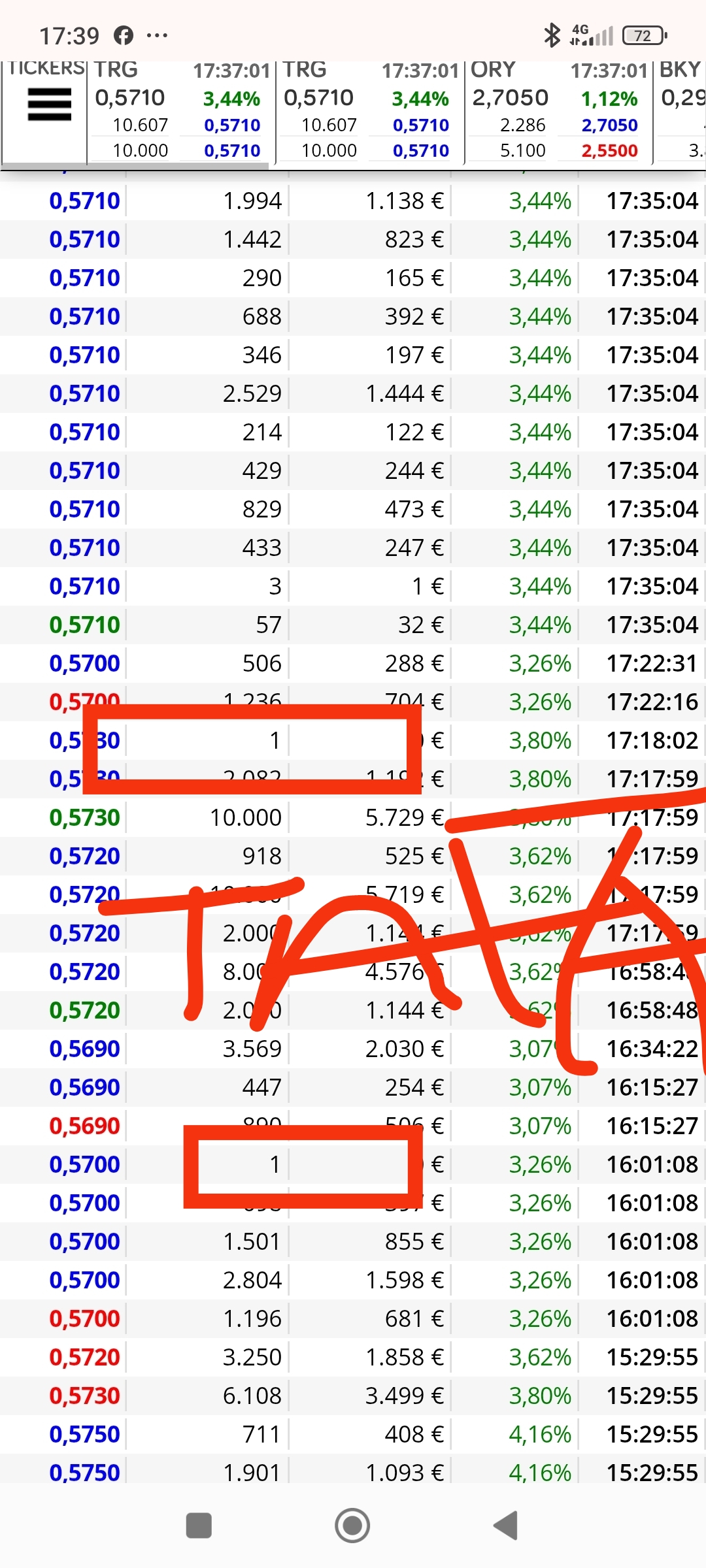Image resolution: width=706 pixels, height=1568 pixels.
Task: Tap the Android recent apps square
Action: pyautogui.click(x=199, y=1526)
